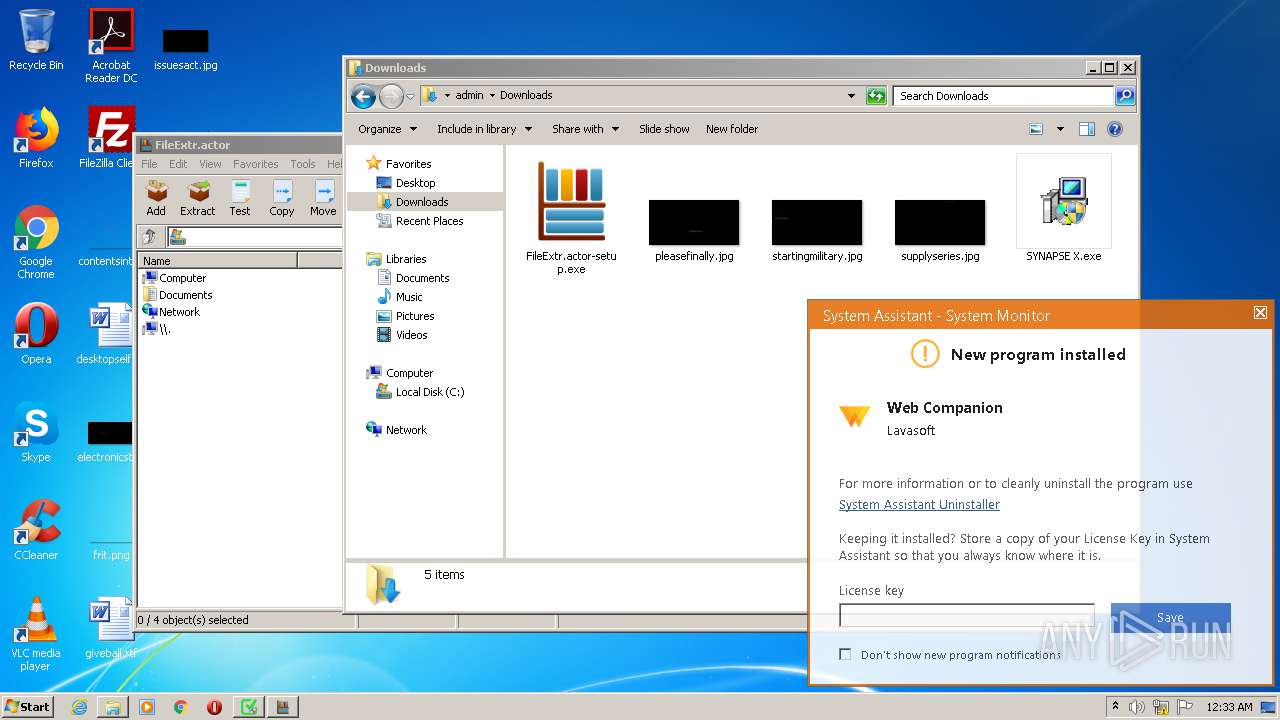The height and width of the screenshot is (720, 1280).
Task: Select SYNAPSE X.exe installer file
Action: [1063, 209]
